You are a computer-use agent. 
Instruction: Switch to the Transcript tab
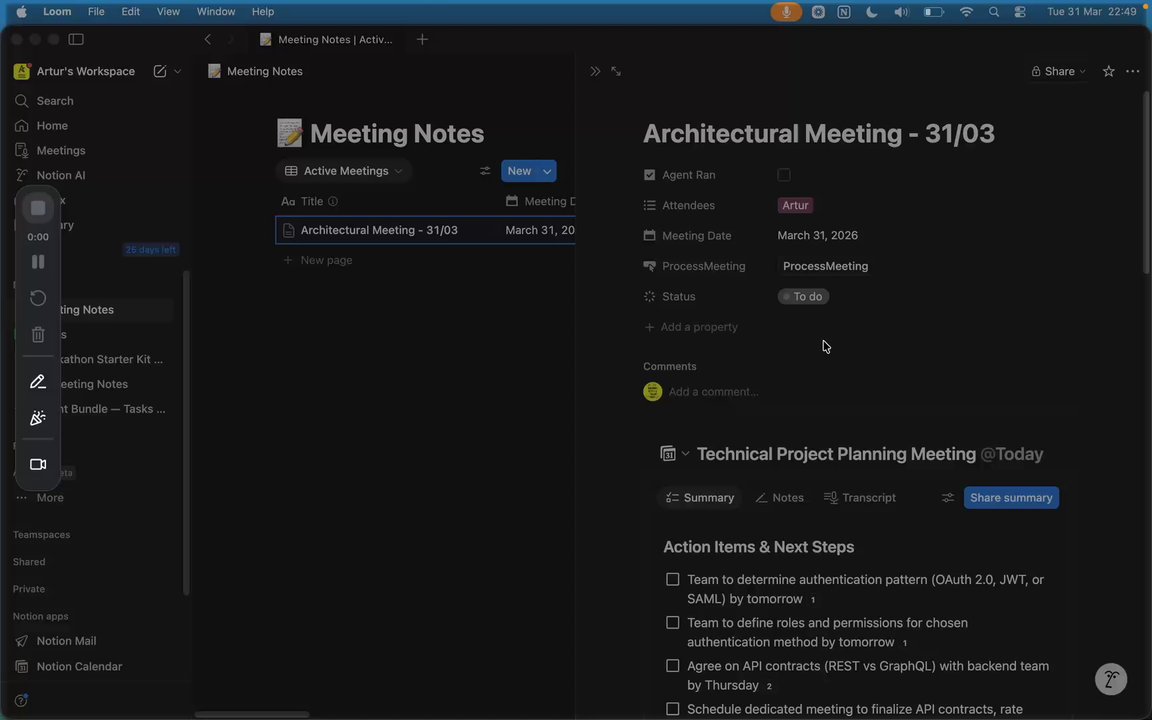pyautogui.click(x=859, y=498)
